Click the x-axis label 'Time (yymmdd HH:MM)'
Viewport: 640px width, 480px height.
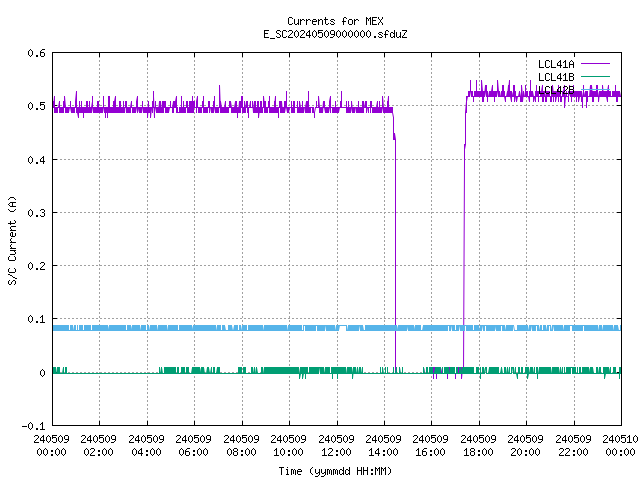coord(335,471)
